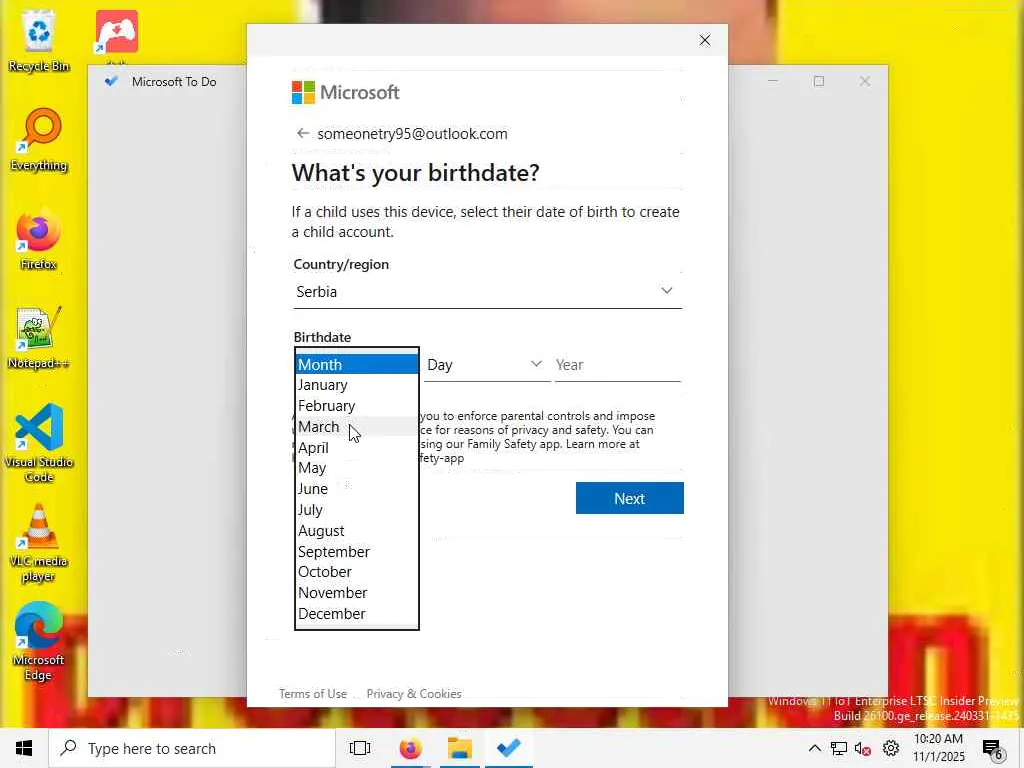Open Task View on the taskbar

pos(360,748)
